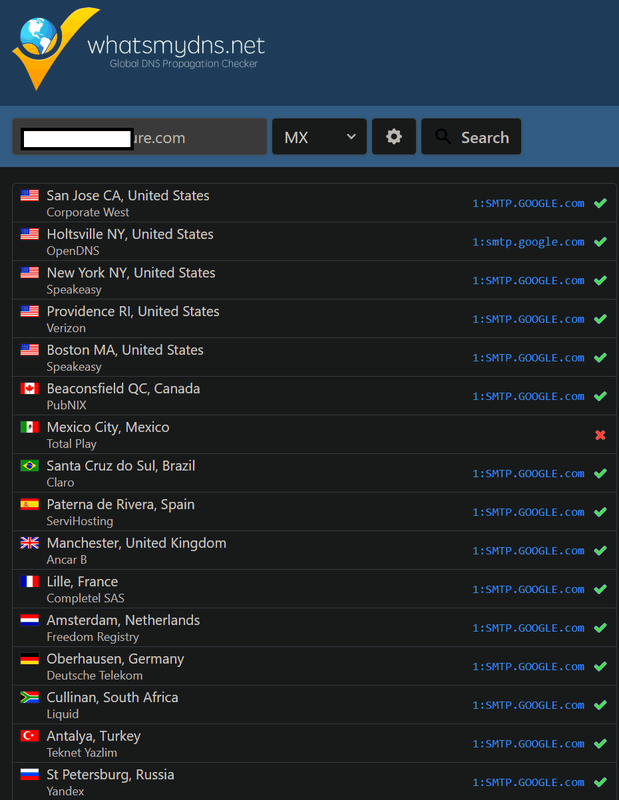Open the MX result for Paterna de Rivera
The width and height of the screenshot is (619, 800).
click(528, 512)
